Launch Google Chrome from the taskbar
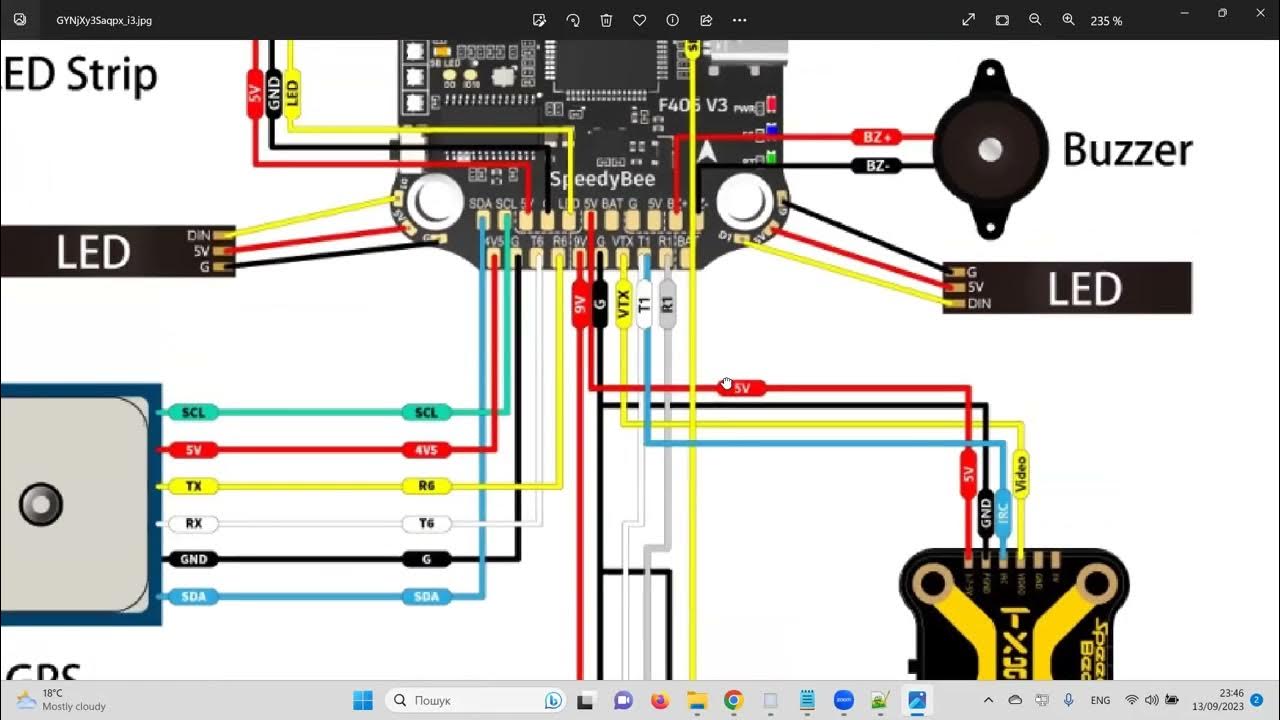Screen dimensions: 1280x720 (x=733, y=700)
